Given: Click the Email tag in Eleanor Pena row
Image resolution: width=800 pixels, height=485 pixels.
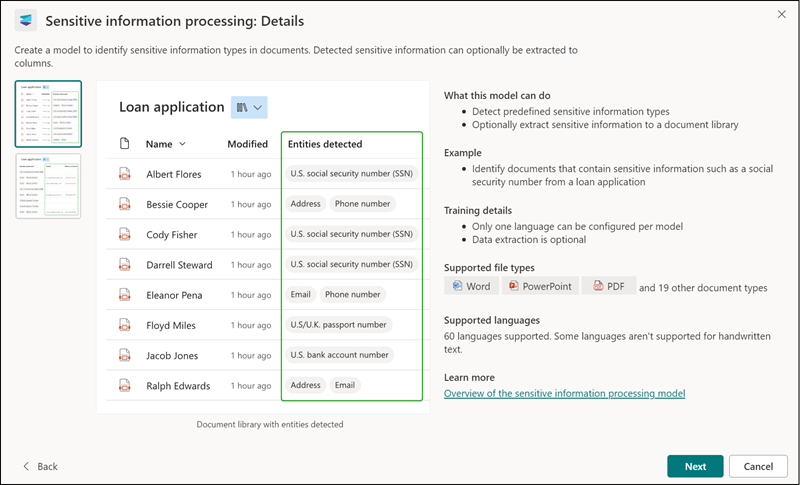Looking at the screenshot, I should 301,294.
